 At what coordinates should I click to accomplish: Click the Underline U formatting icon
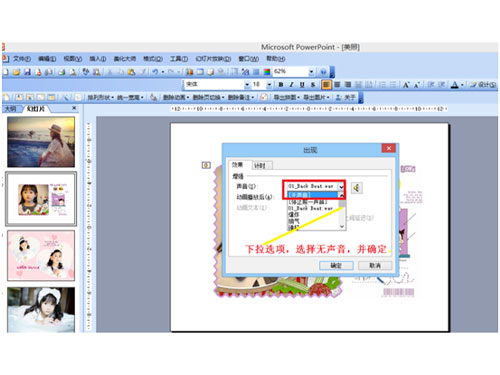(x=302, y=85)
